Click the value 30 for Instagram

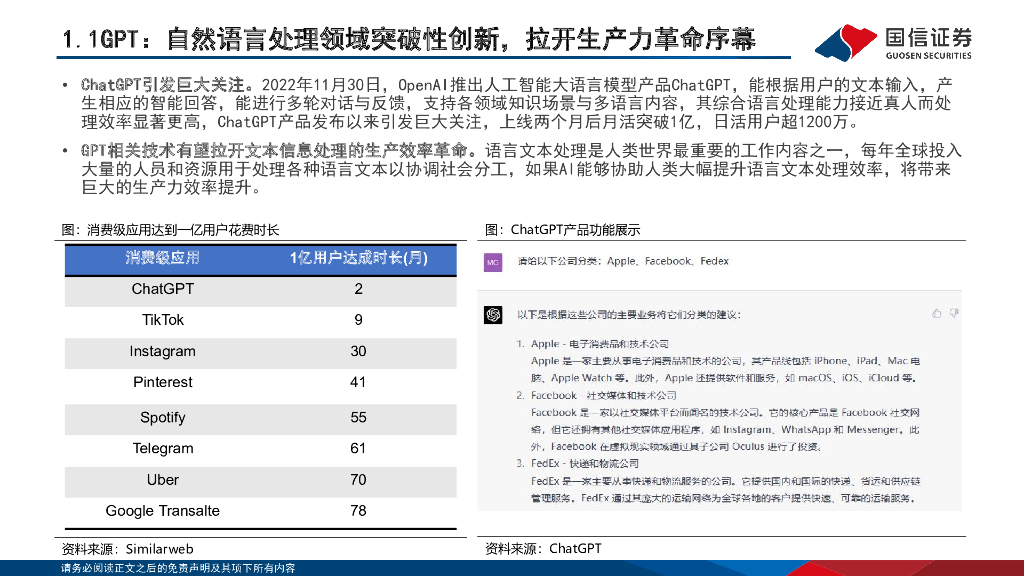(358, 351)
